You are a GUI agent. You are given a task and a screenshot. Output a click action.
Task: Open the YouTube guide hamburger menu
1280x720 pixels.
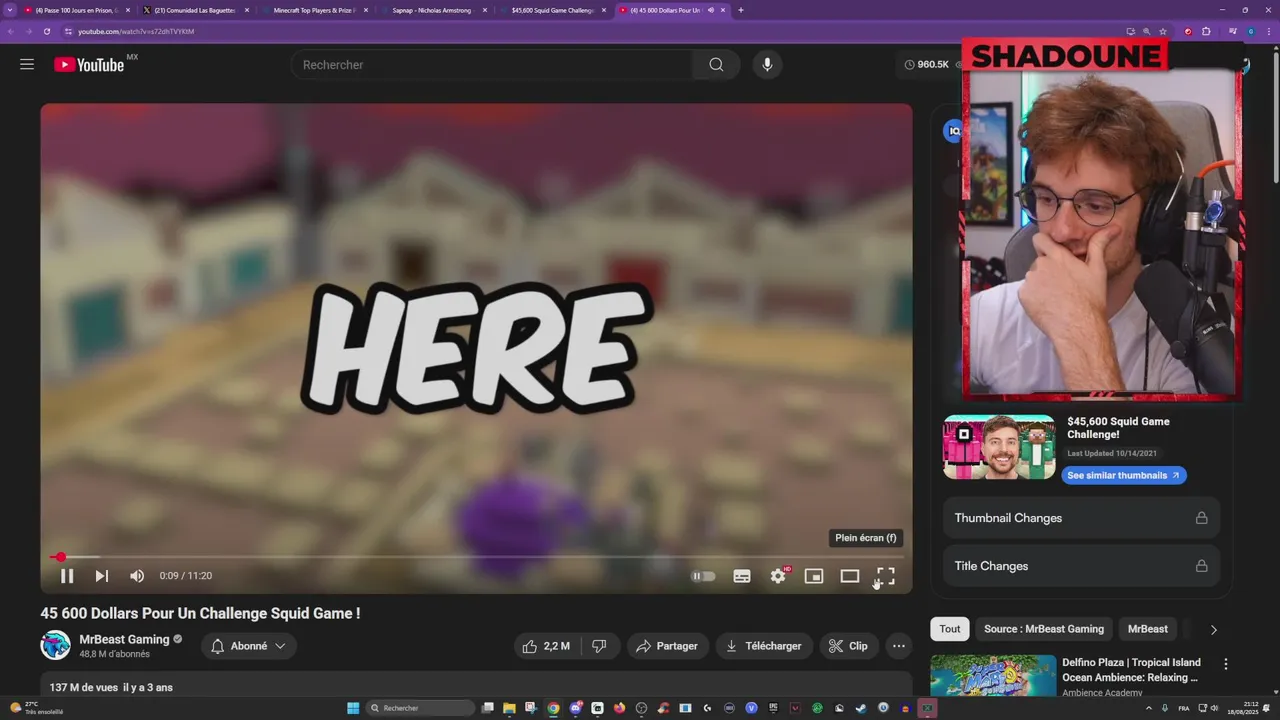click(x=27, y=65)
